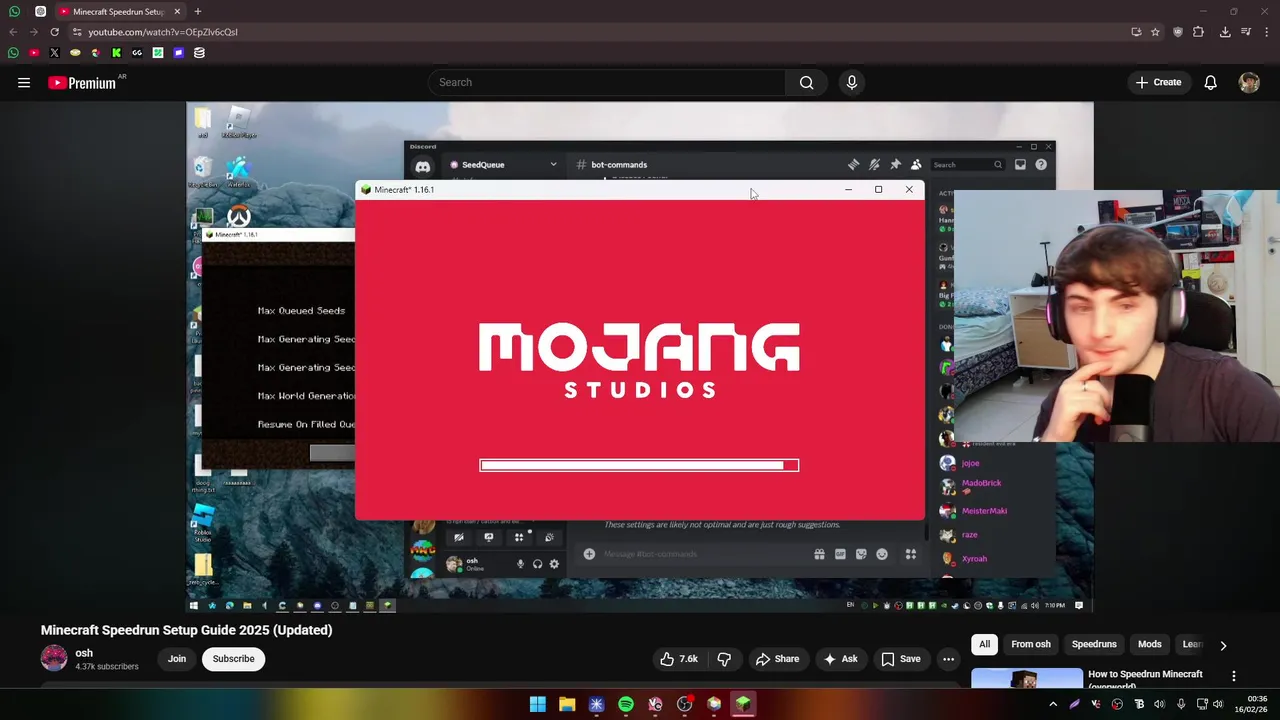Viewport: 1280px width, 720px height.
Task: Subscribe to the osh channel
Action: point(233,659)
